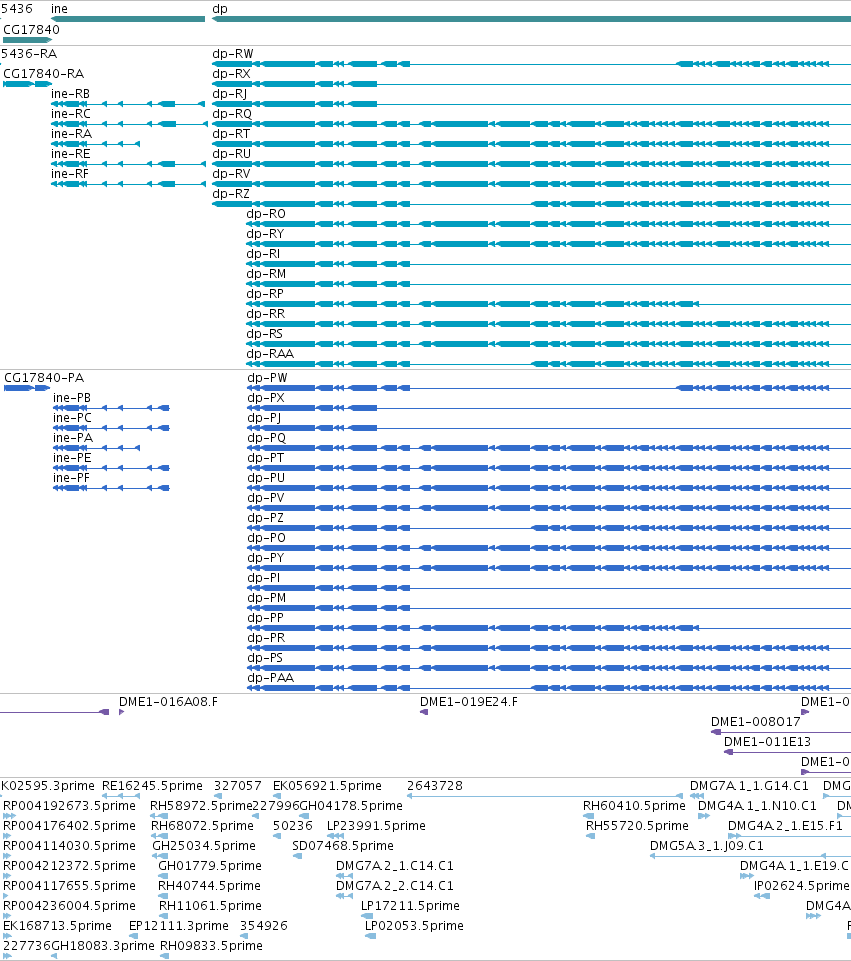
Task: Click the dp-RU transcript label
Action: coord(232,154)
